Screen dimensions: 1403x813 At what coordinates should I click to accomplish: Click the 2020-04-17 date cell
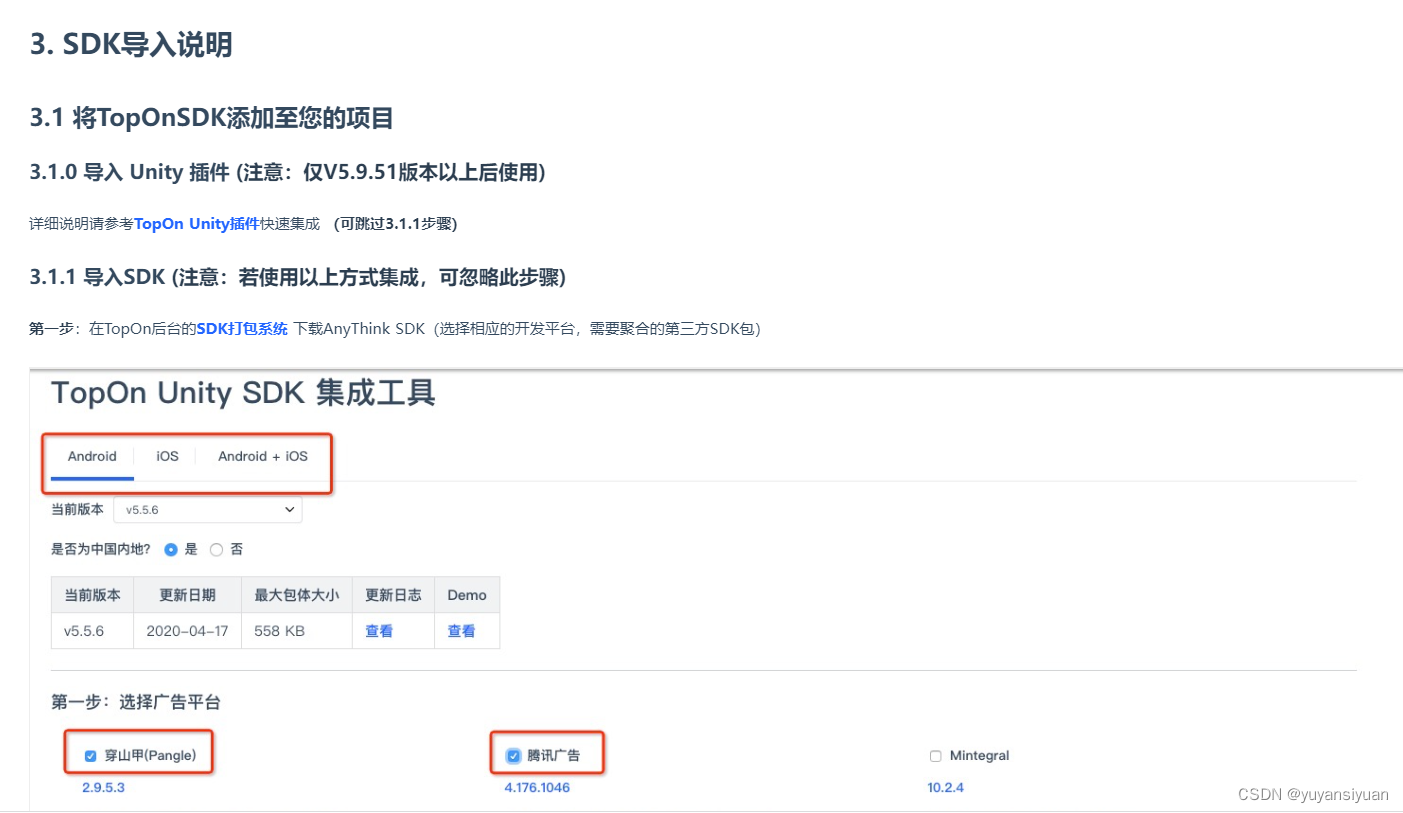pyautogui.click(x=187, y=631)
